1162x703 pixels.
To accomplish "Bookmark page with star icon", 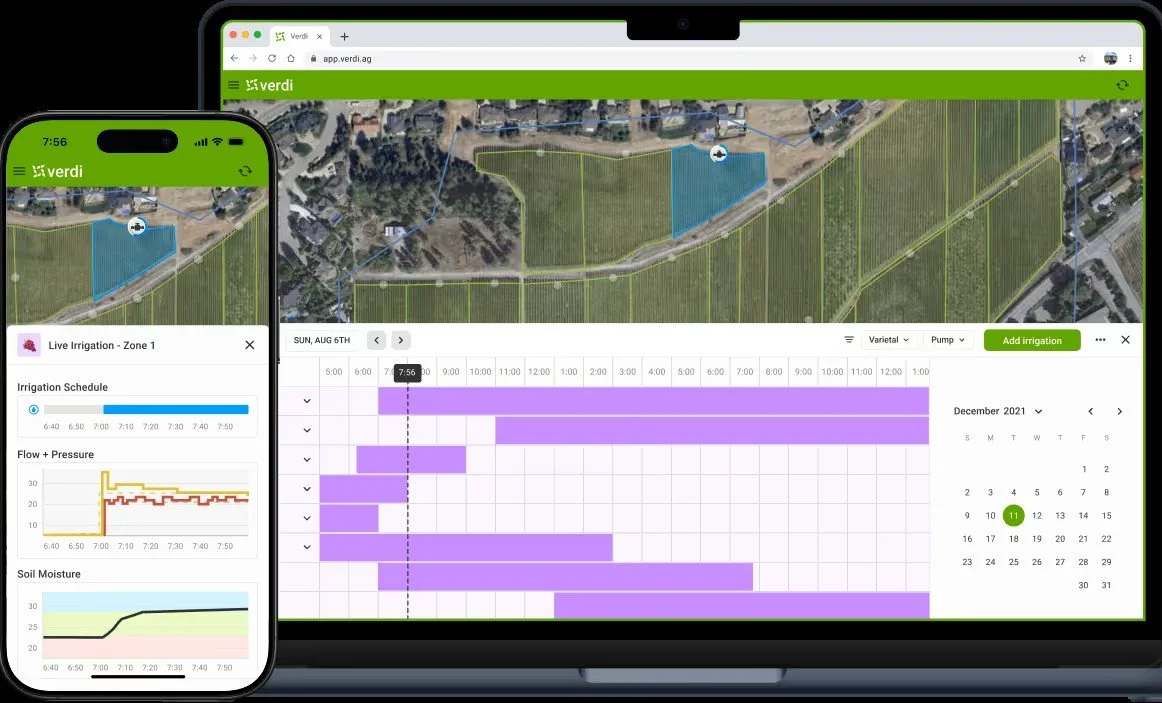I will (x=1082, y=59).
